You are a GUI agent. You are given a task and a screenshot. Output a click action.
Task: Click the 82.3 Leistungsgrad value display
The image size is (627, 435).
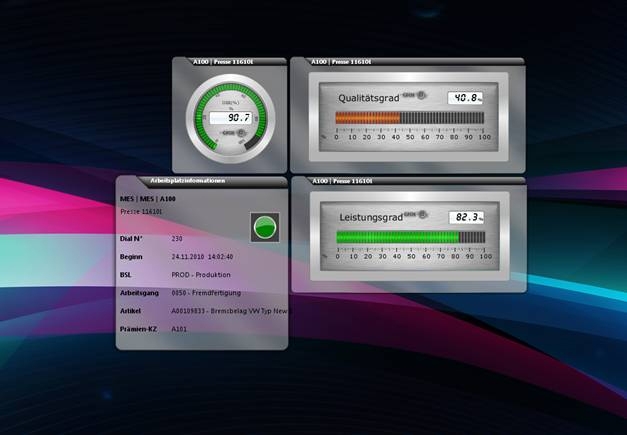(x=465, y=216)
